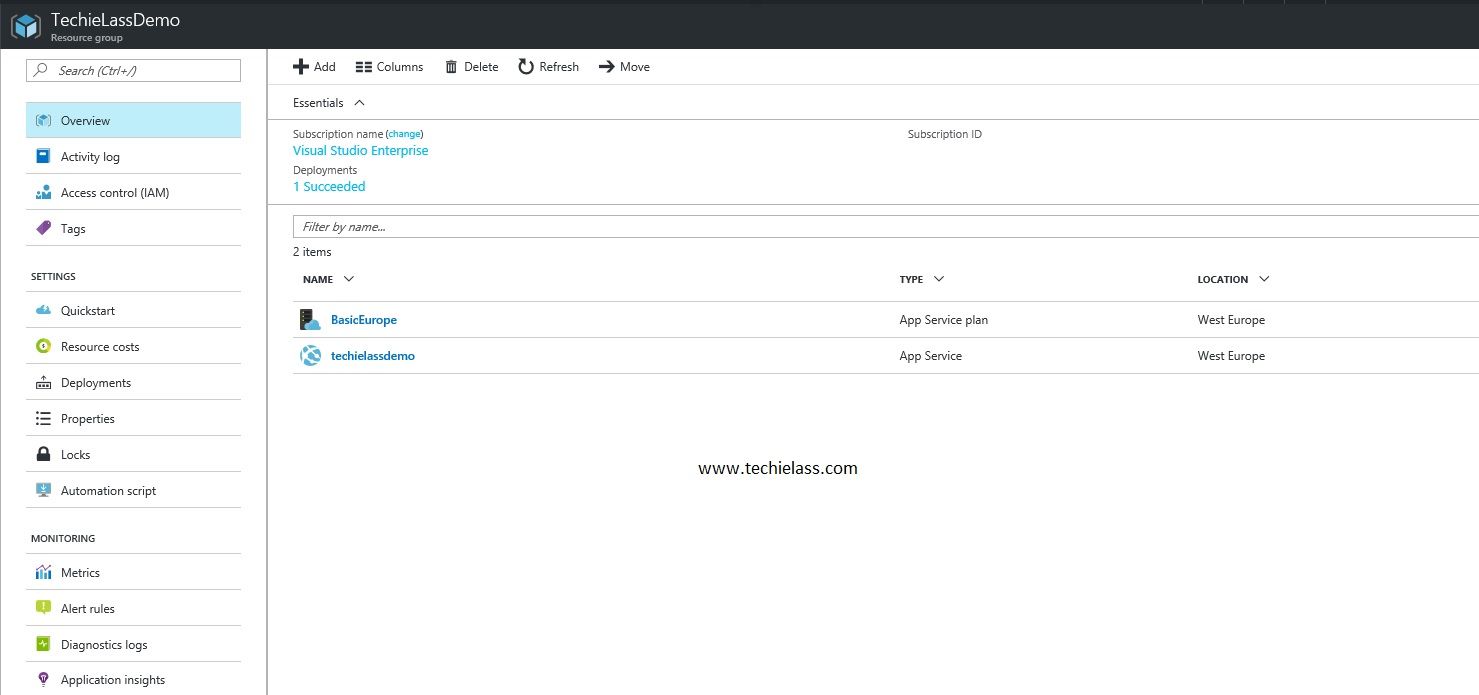Open Alert rules page
The width and height of the screenshot is (1479, 695).
133,608
